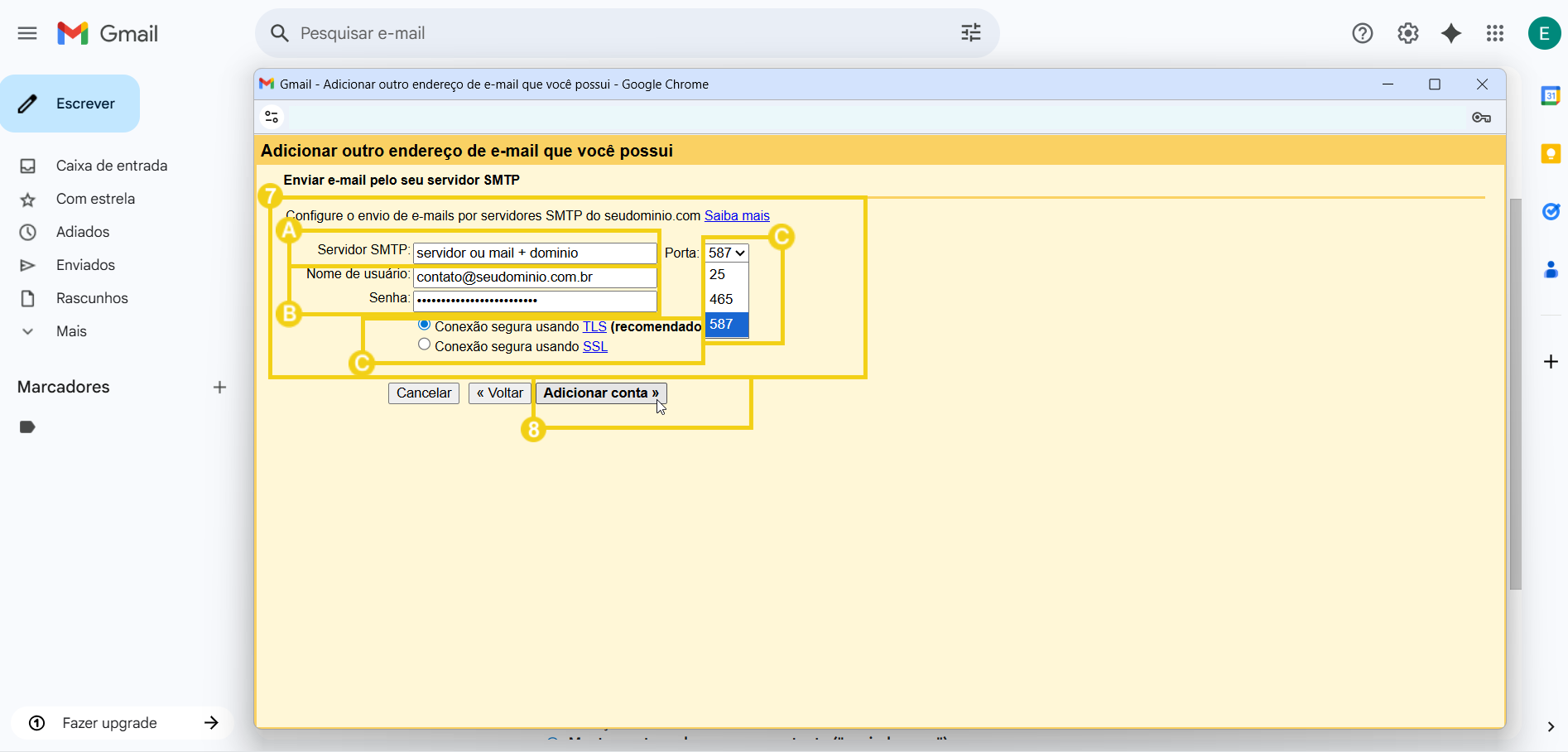Click the TLS link

(594, 326)
